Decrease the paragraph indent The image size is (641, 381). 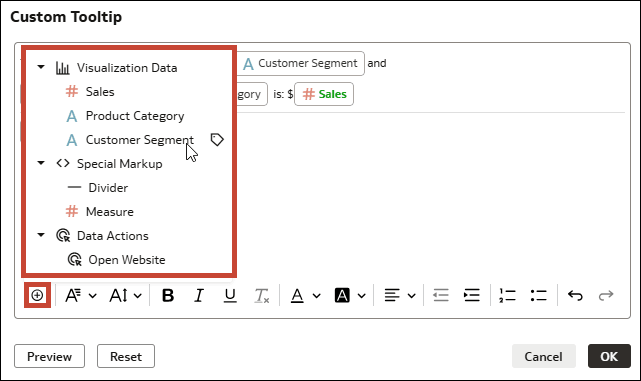(441, 295)
